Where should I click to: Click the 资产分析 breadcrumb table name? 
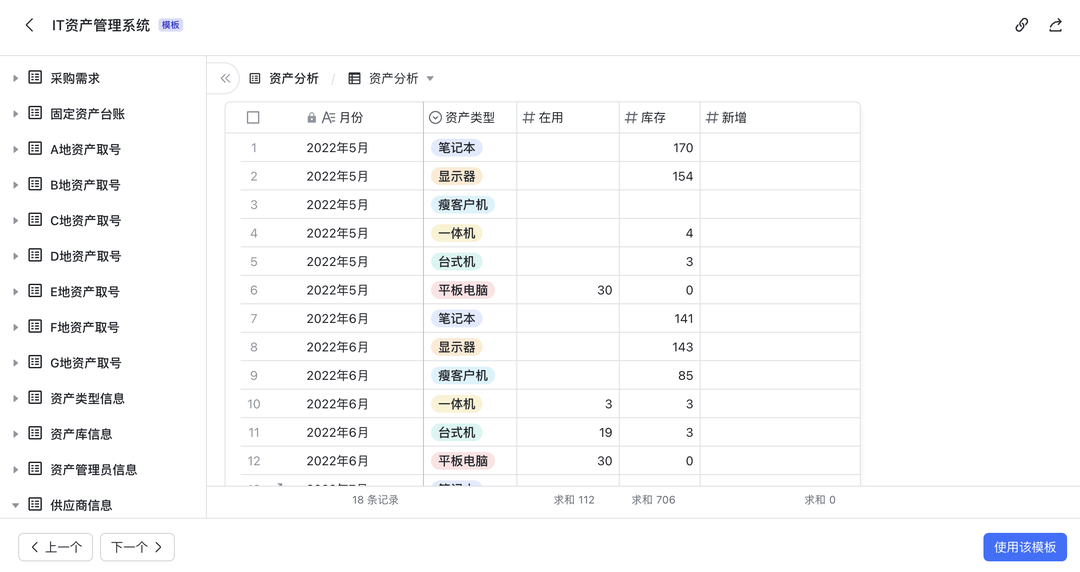click(x=293, y=79)
